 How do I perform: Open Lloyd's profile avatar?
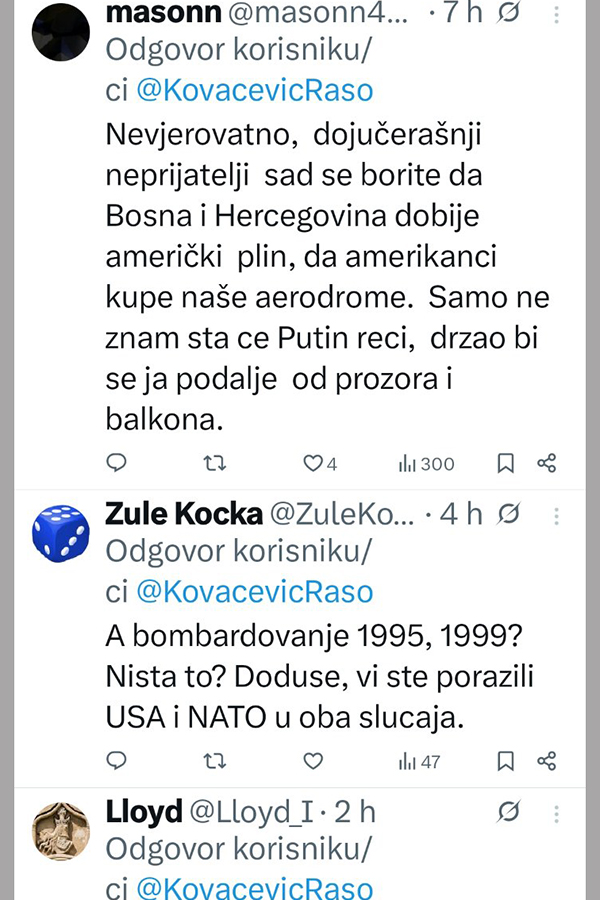click(62, 830)
